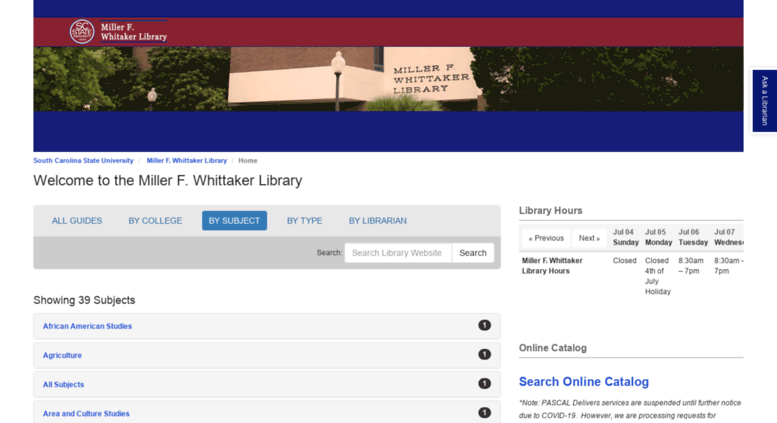Open the Search Online Catalog link
The width and height of the screenshot is (777, 423).
pyautogui.click(x=584, y=382)
